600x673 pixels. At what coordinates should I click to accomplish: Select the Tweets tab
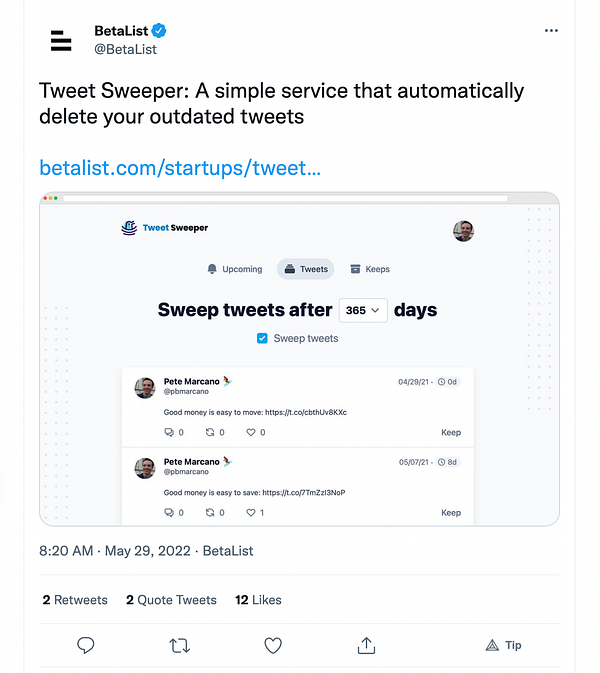tap(305, 269)
